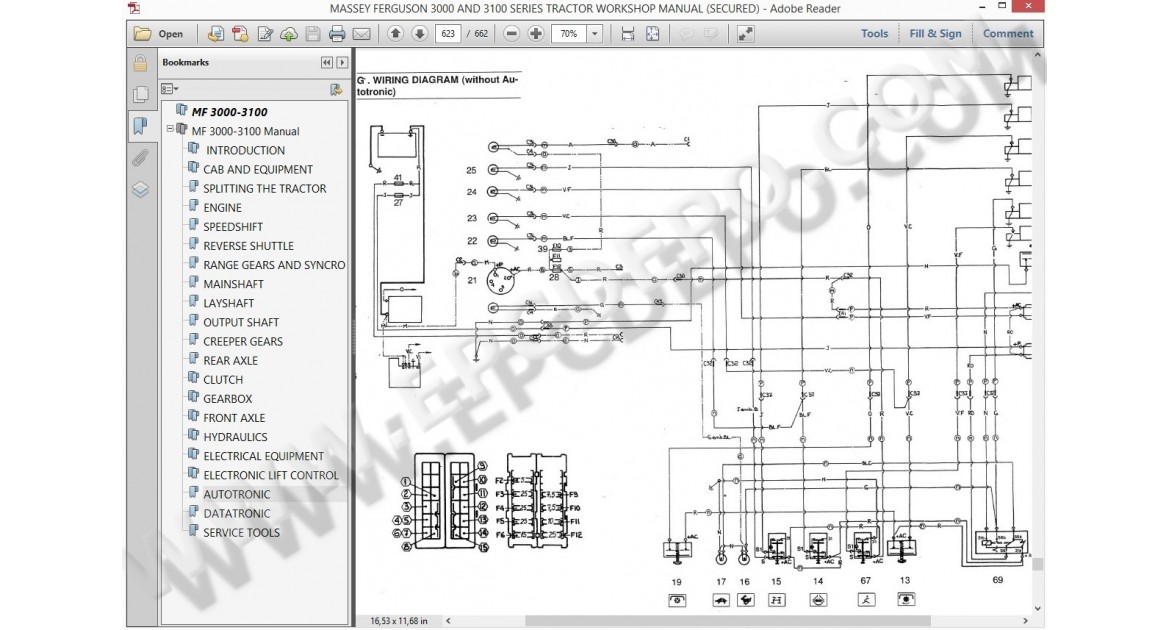1170x630 pixels.
Task: Click the fit one full page icon
Action: (652, 34)
